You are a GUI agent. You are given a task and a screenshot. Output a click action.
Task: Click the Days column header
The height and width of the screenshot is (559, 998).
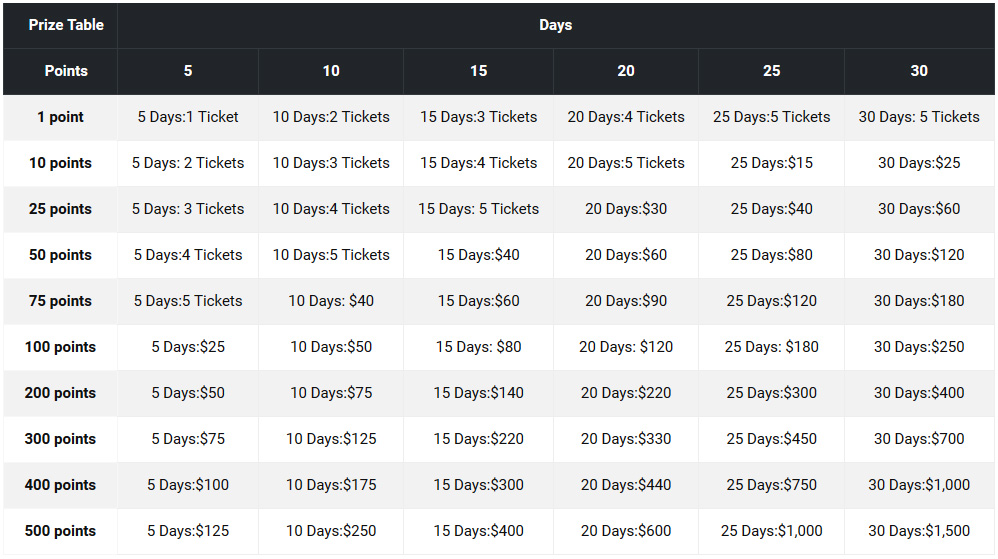[x=555, y=25]
